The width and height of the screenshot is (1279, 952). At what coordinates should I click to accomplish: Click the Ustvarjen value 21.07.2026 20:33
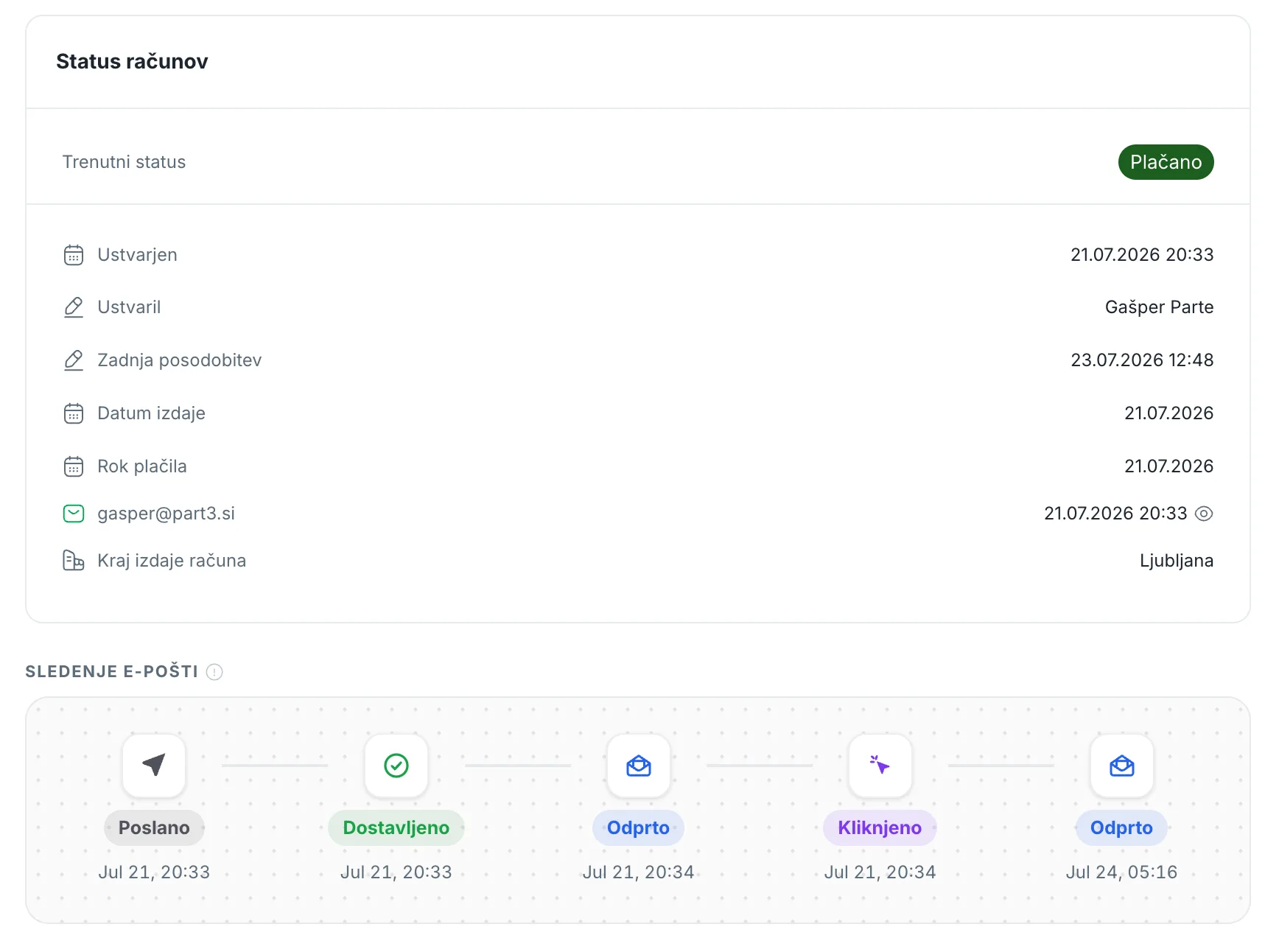1143,255
